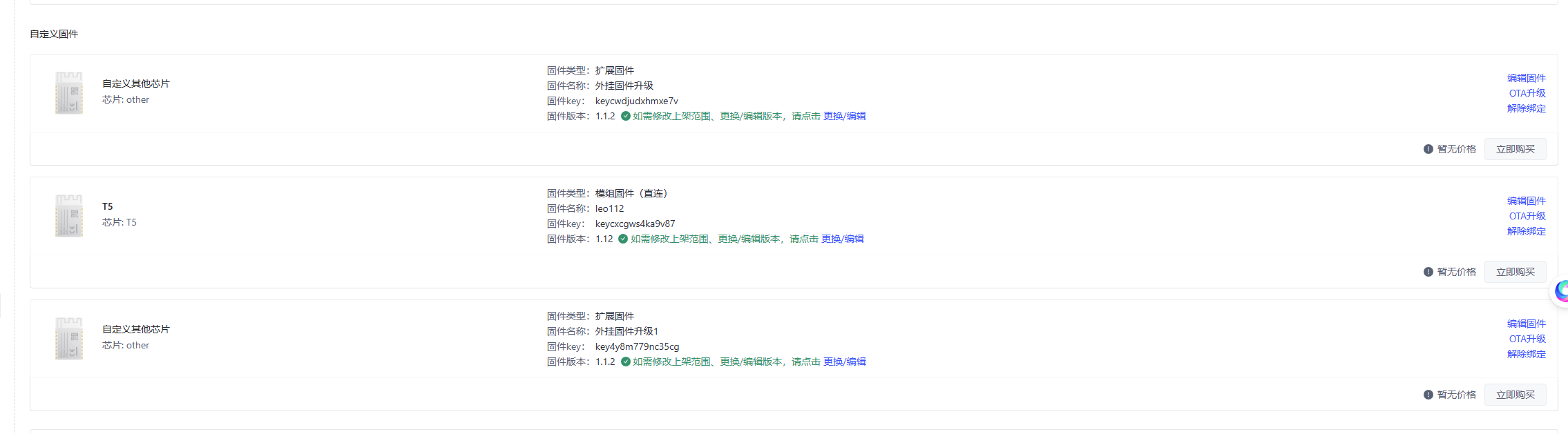Click 解除绑定 for T5 firmware leo112
Image resolution: width=1568 pixels, height=434 pixels.
(x=1527, y=231)
